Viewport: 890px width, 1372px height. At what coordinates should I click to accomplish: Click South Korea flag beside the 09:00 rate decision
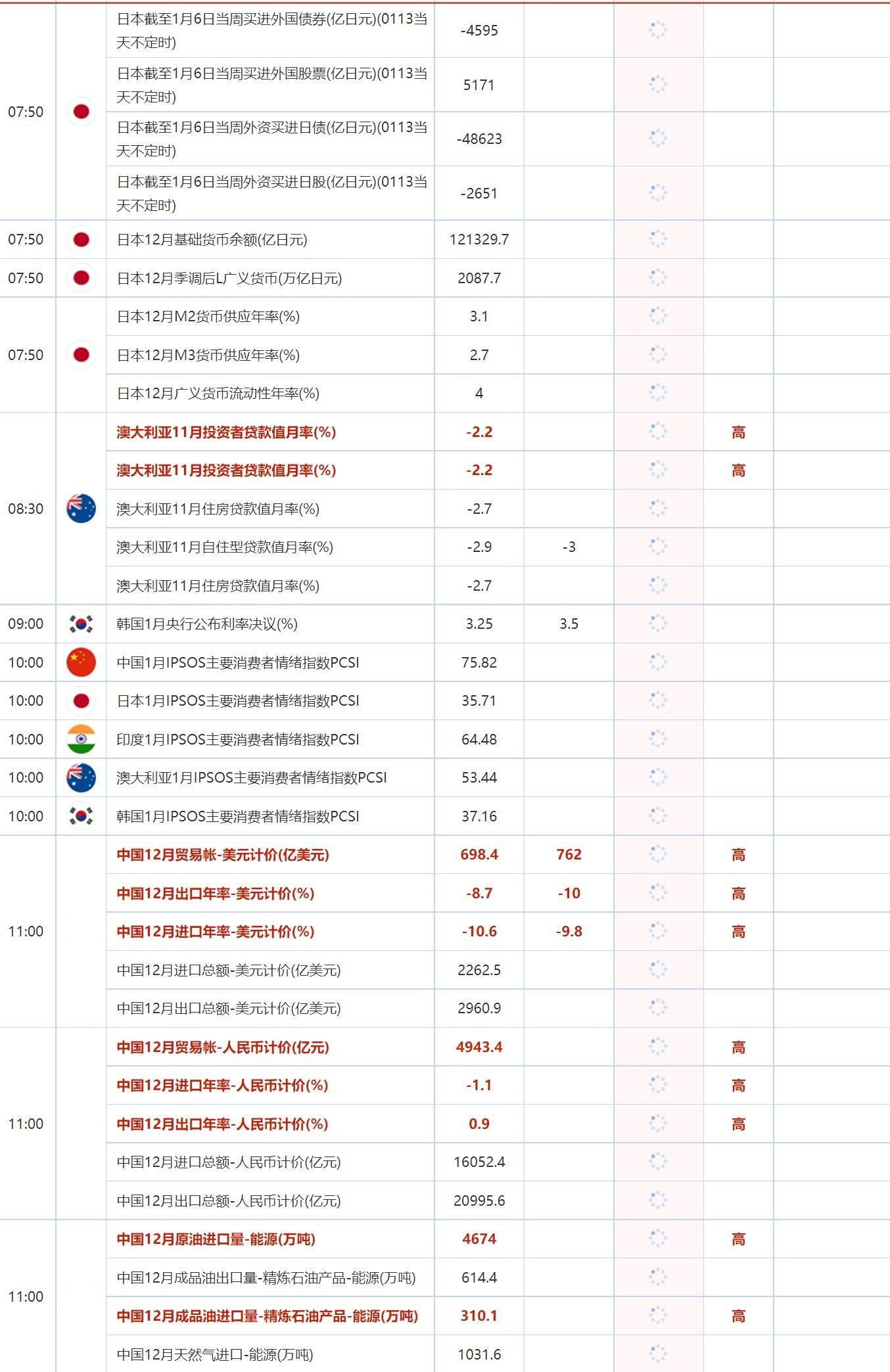[81, 624]
